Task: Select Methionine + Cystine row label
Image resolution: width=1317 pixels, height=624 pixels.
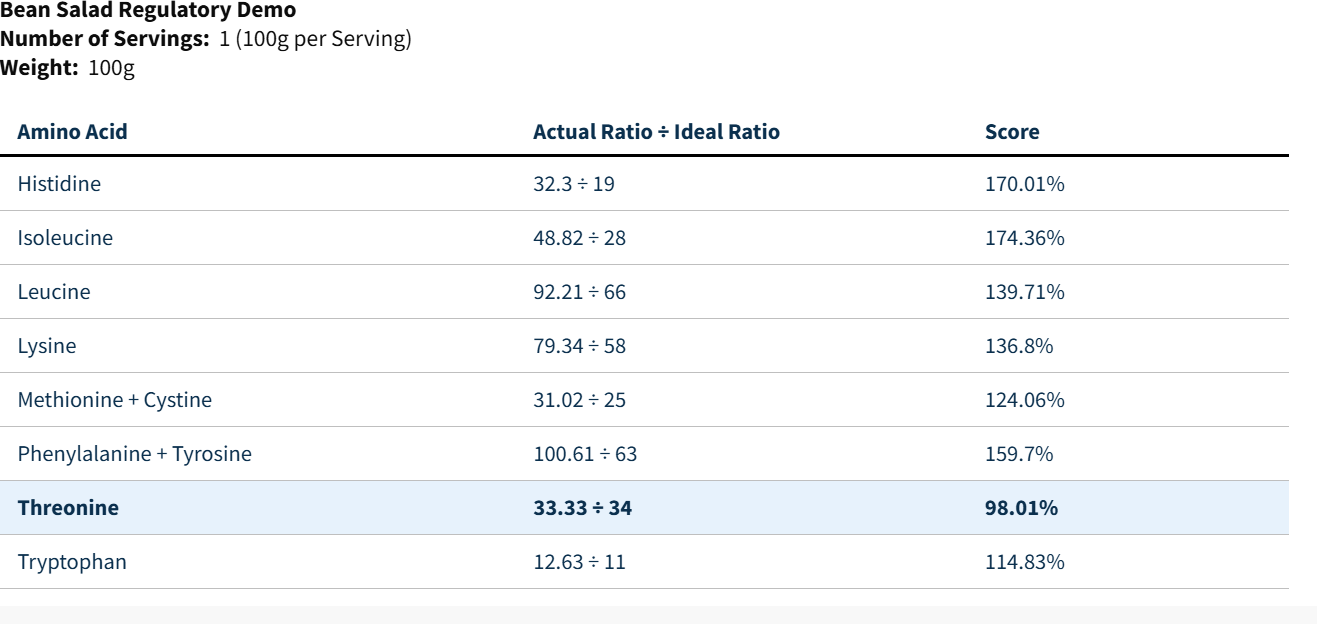Action: coord(115,400)
